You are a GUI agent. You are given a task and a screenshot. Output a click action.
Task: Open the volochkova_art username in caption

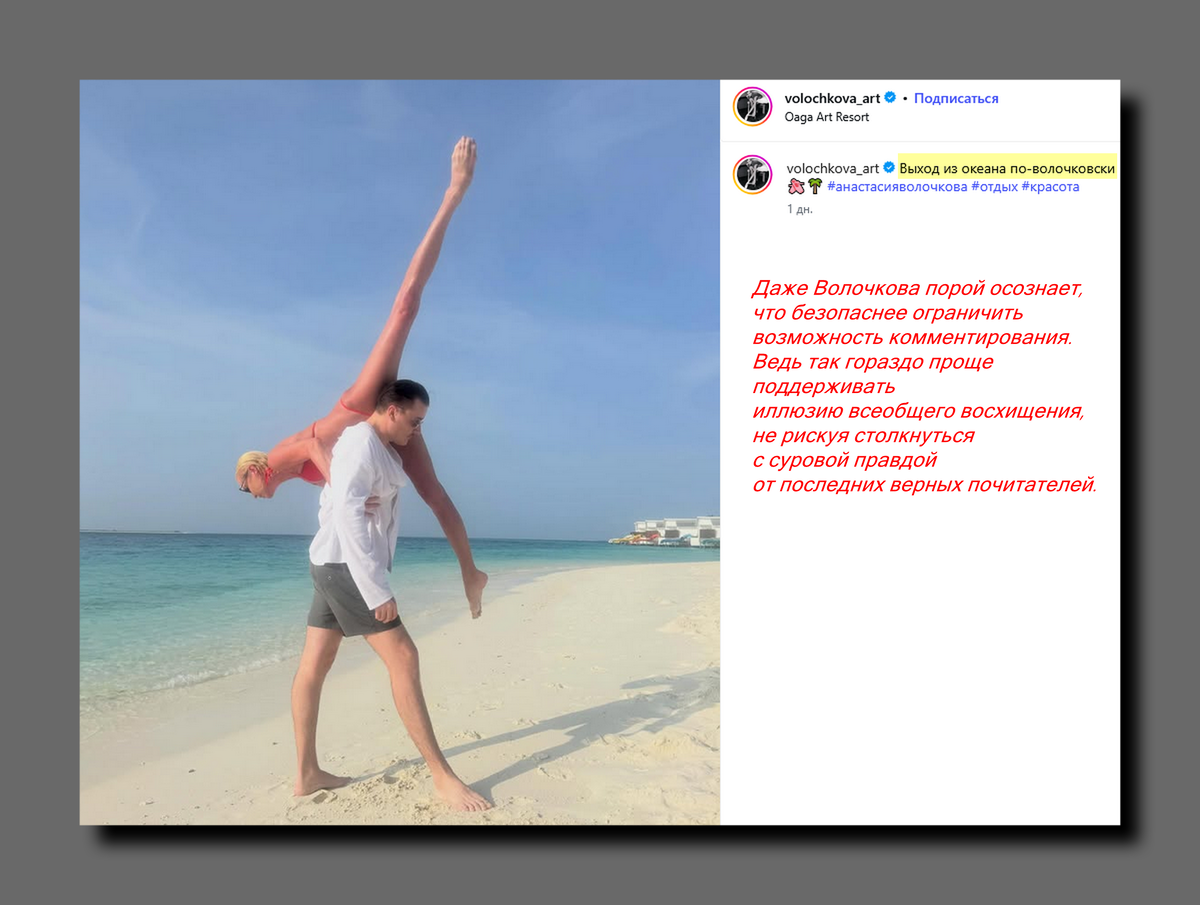(x=833, y=168)
